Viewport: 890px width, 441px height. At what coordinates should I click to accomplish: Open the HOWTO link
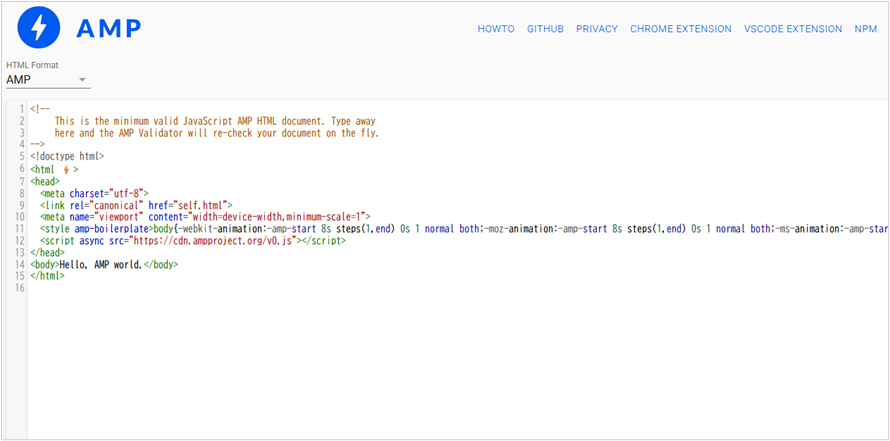tap(496, 29)
